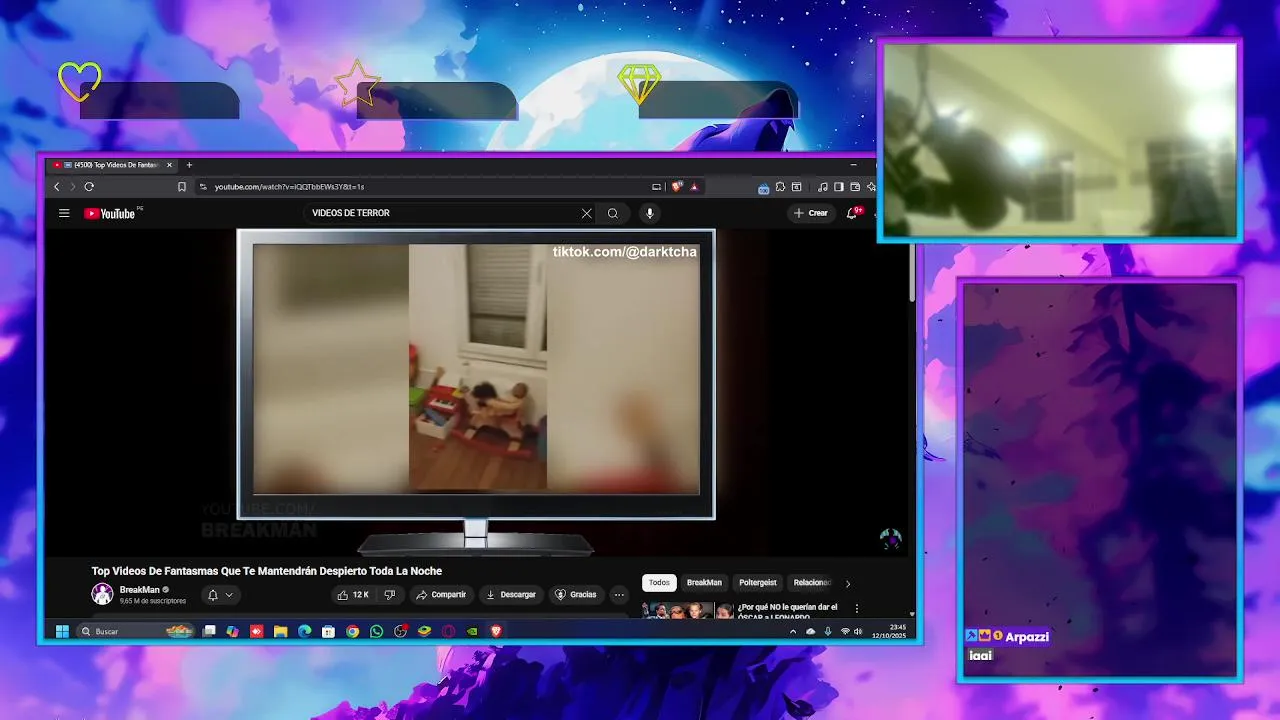Image resolution: width=1280 pixels, height=720 pixels.
Task: Click the Gracias button
Action: (576, 595)
